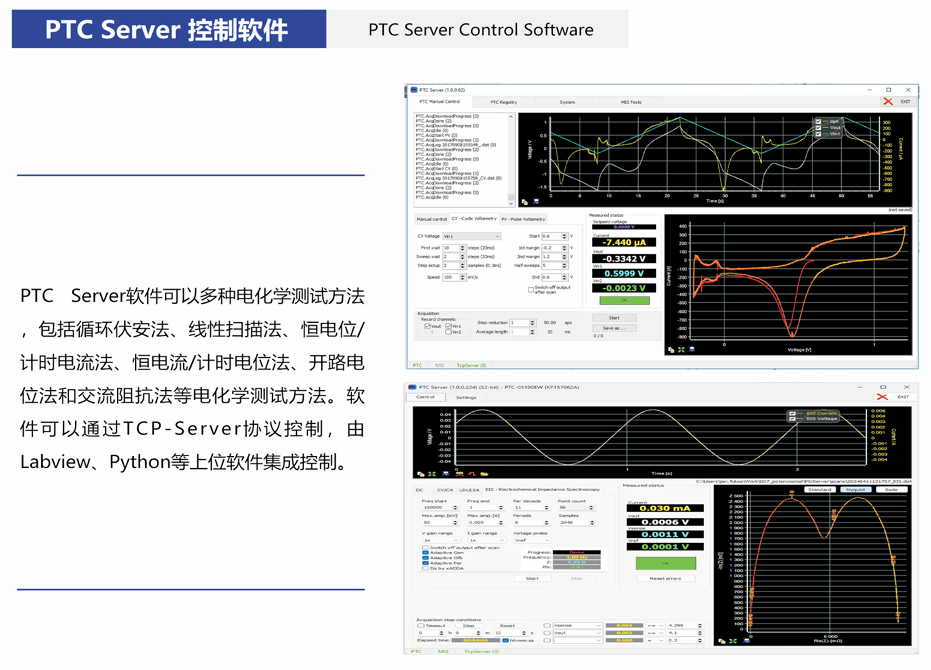
Task: Click the save disk icon under the voltammetry plot
Action: coord(692,350)
